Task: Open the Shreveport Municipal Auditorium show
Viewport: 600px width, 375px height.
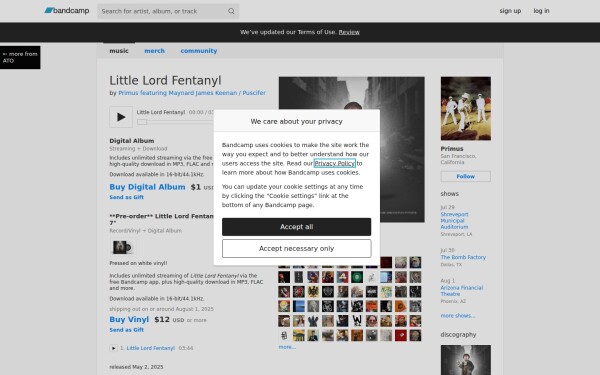Action: click(454, 220)
